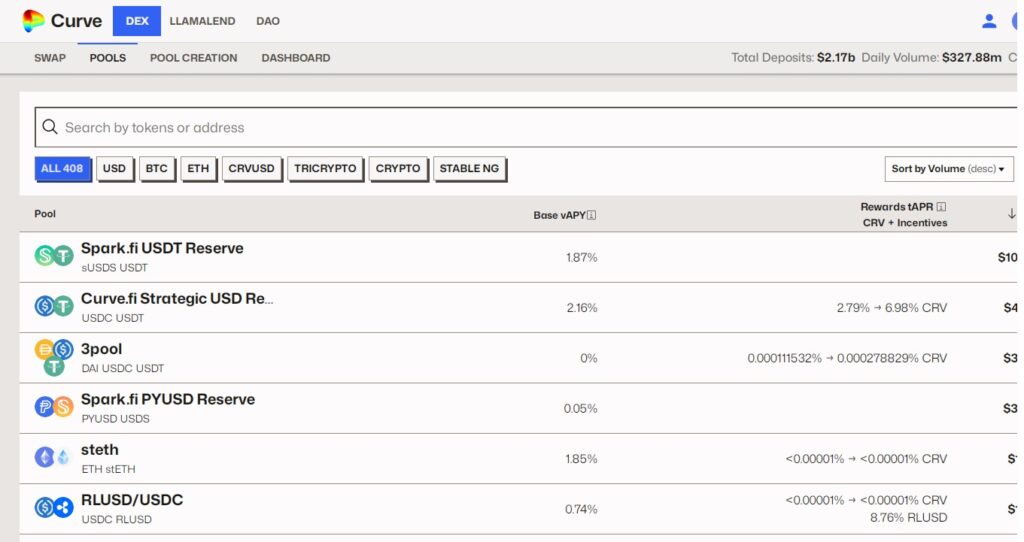Select the ALL 408 filter
1024x542 pixels.
(x=62, y=169)
